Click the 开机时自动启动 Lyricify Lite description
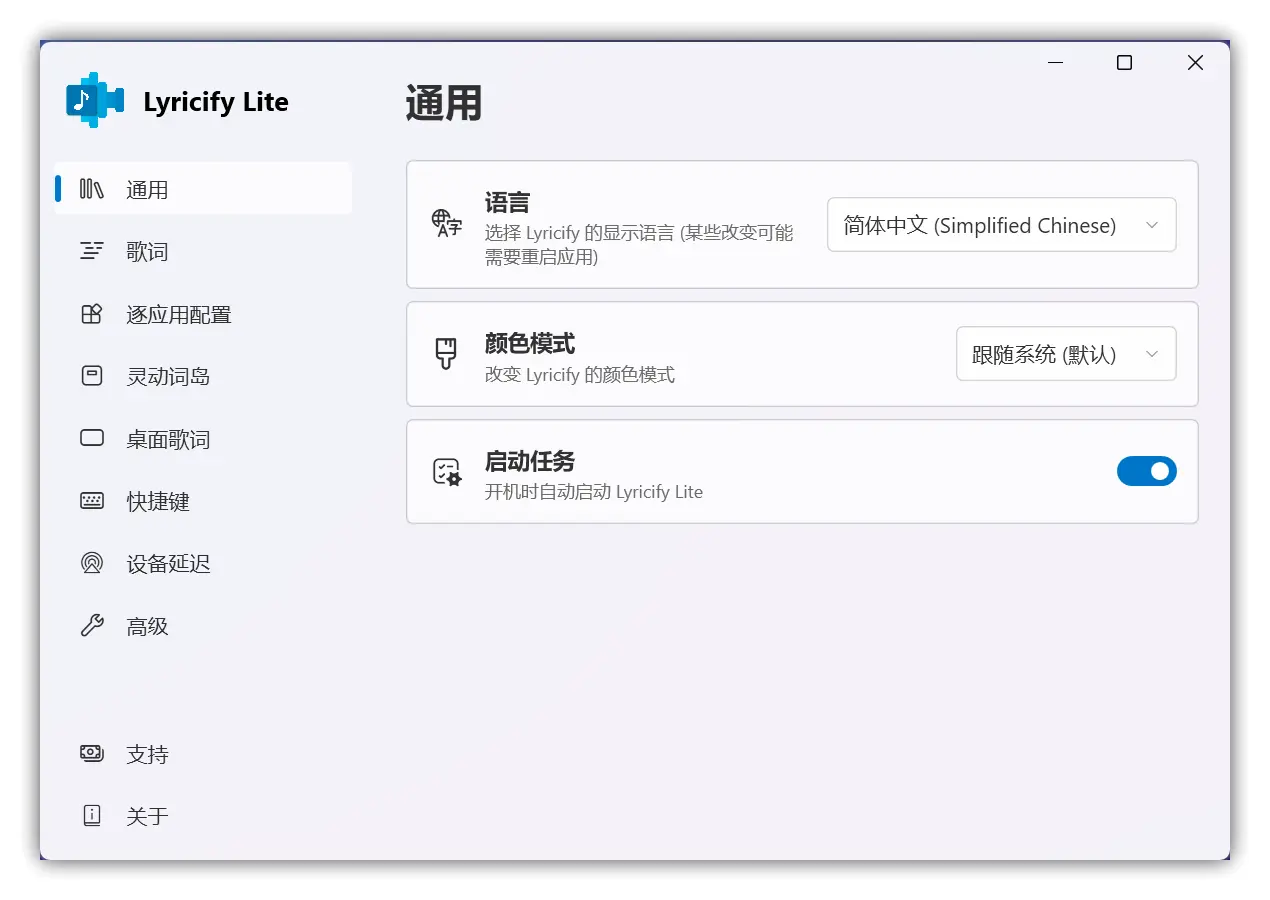Viewport: 1270px width, 900px height. pyautogui.click(x=594, y=492)
